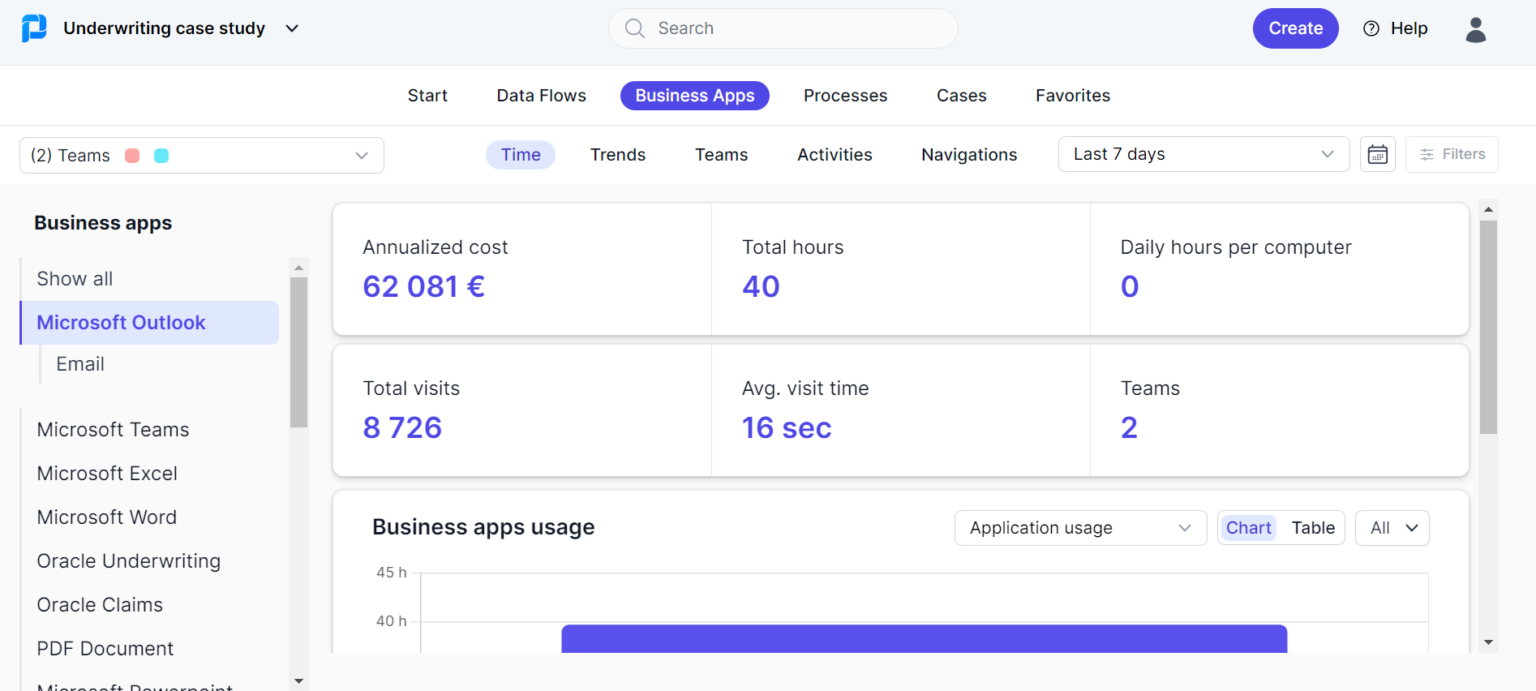Click the Create button
The image size is (1536, 691).
click(x=1295, y=28)
